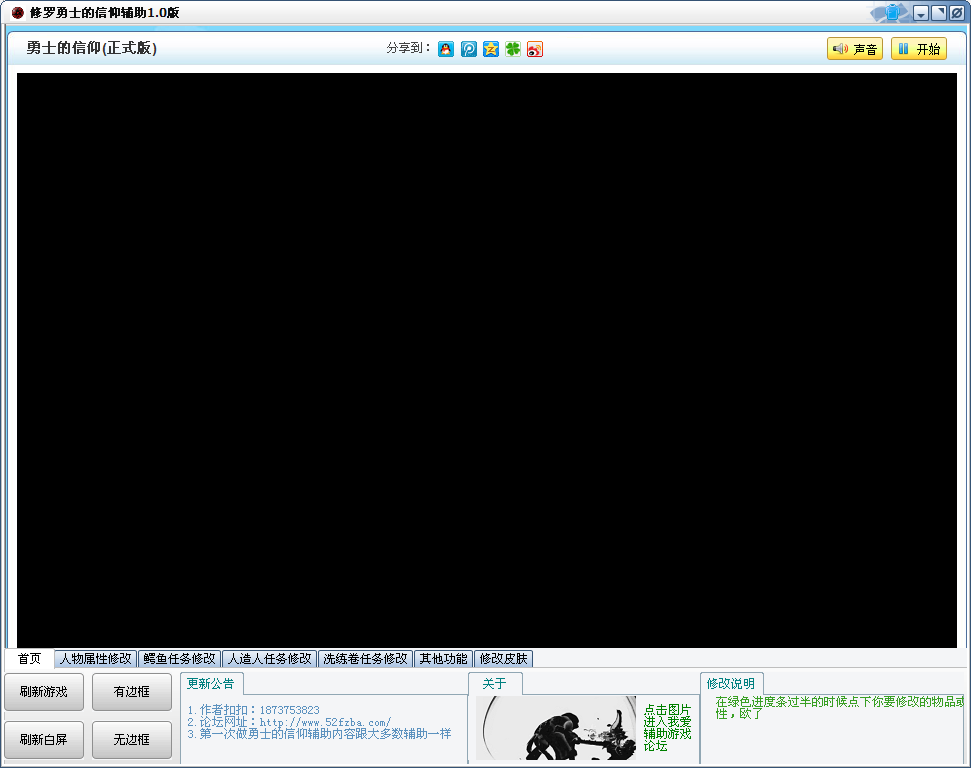Viewport: 971px width, 768px height.
Task: Select the 修改说明 panel header
Action: (x=731, y=684)
